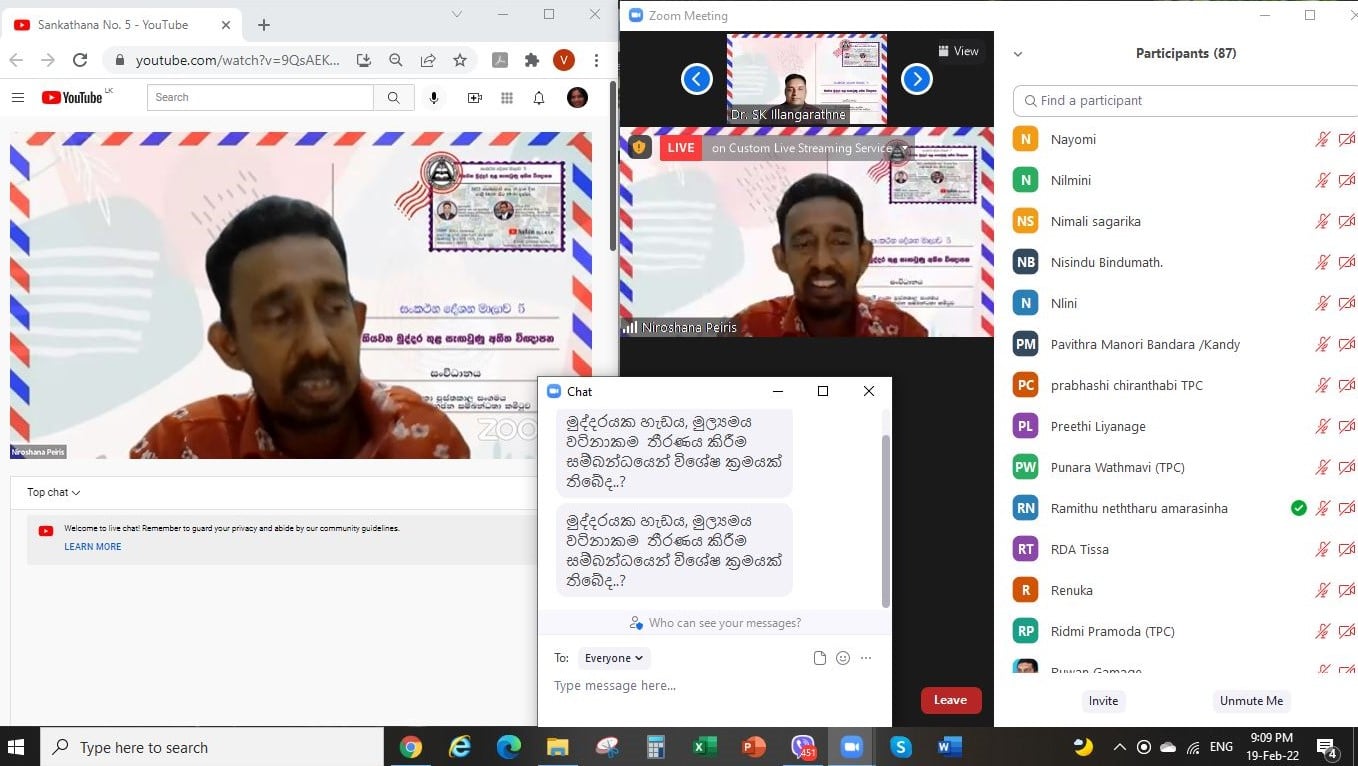Viewport: 1358px width, 766px height.
Task: Click the Zoom encryption shield icon
Action: 638,147
